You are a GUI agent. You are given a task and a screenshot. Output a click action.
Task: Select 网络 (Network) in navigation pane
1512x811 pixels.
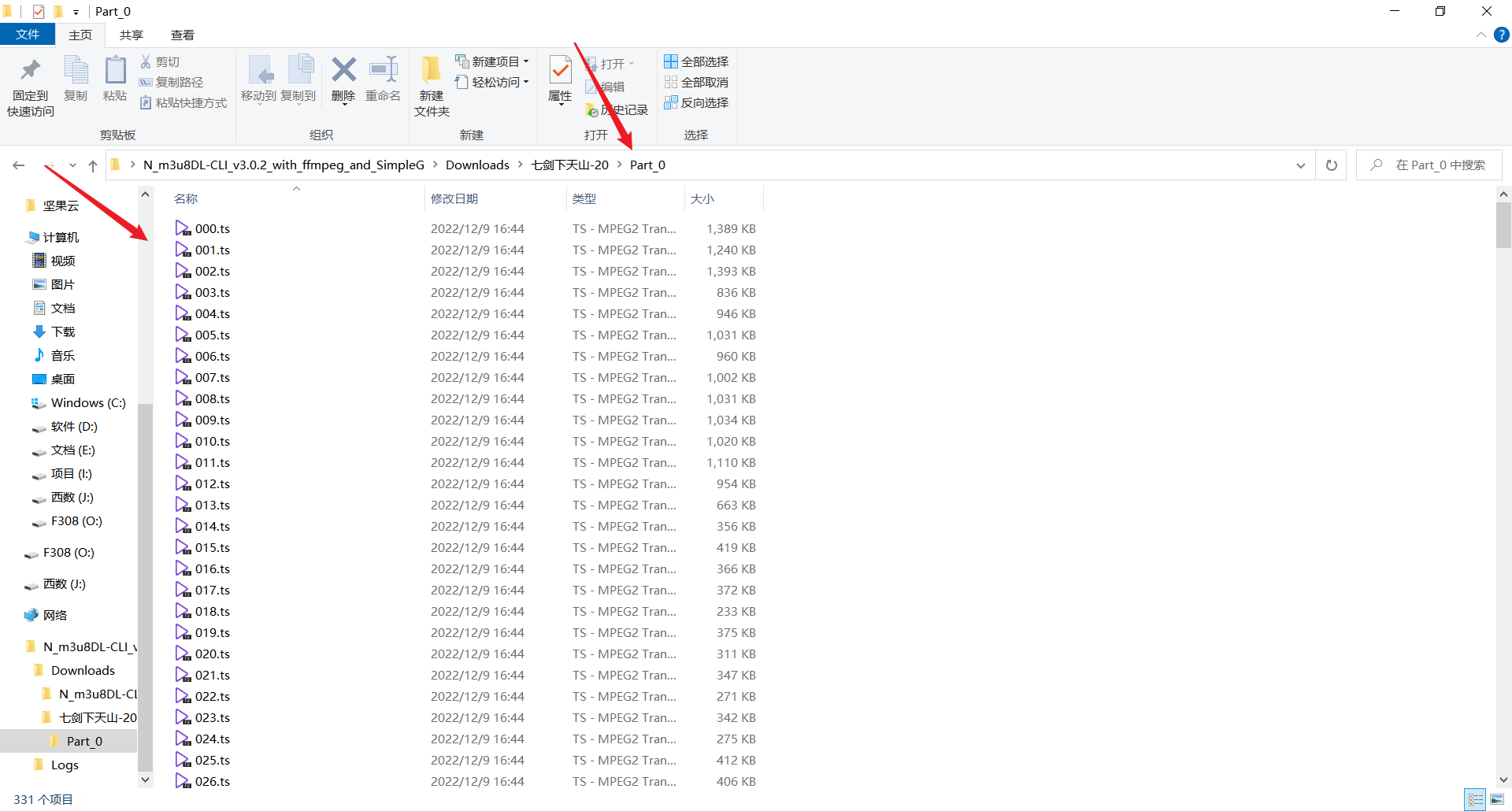click(x=55, y=615)
